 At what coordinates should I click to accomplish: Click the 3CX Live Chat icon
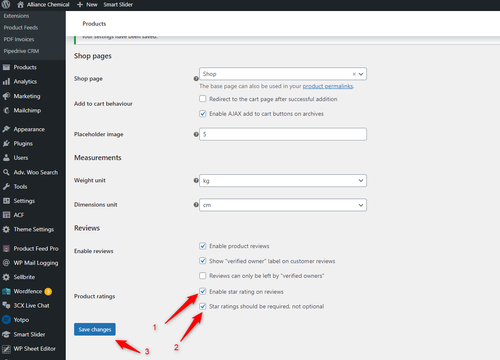6,305
